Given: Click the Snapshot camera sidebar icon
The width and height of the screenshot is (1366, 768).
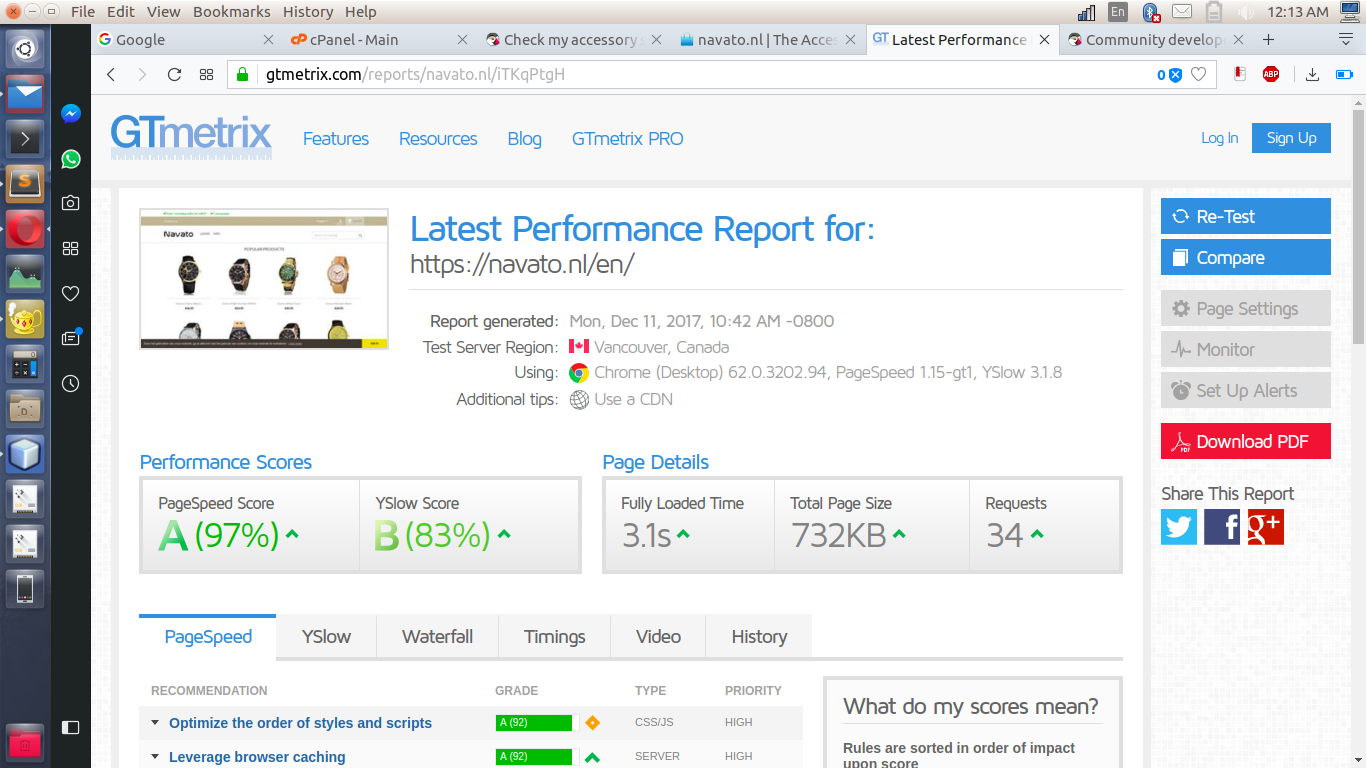Looking at the screenshot, I should [x=71, y=203].
